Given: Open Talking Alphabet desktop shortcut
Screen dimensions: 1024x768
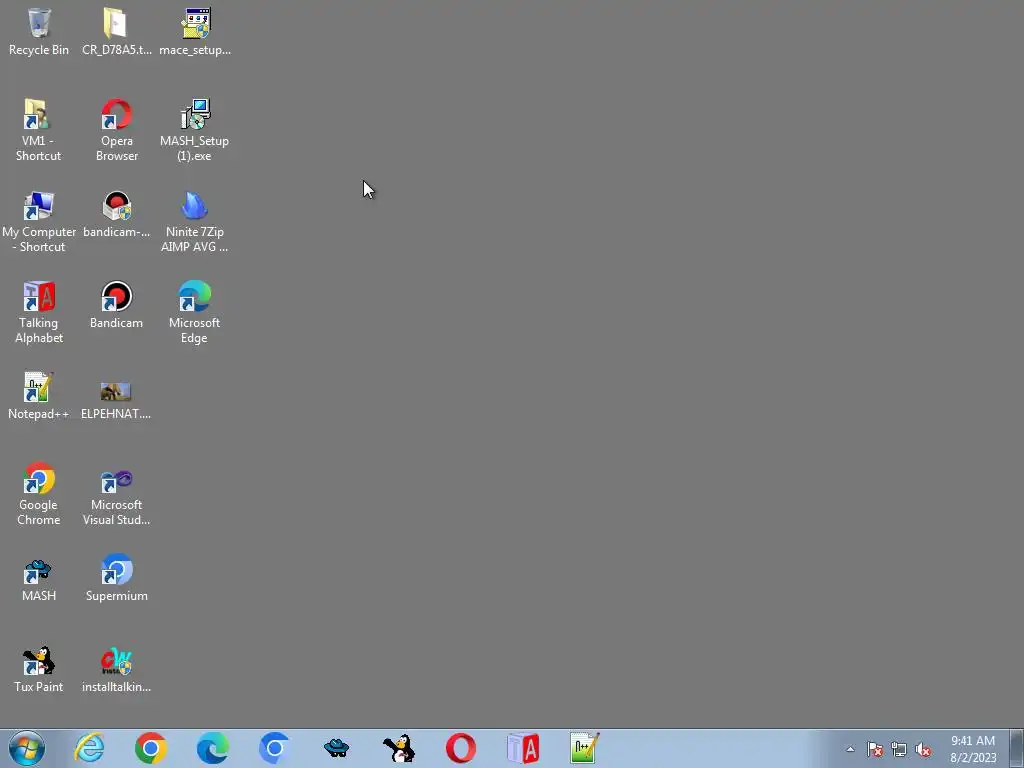Looking at the screenshot, I should 39,312.
